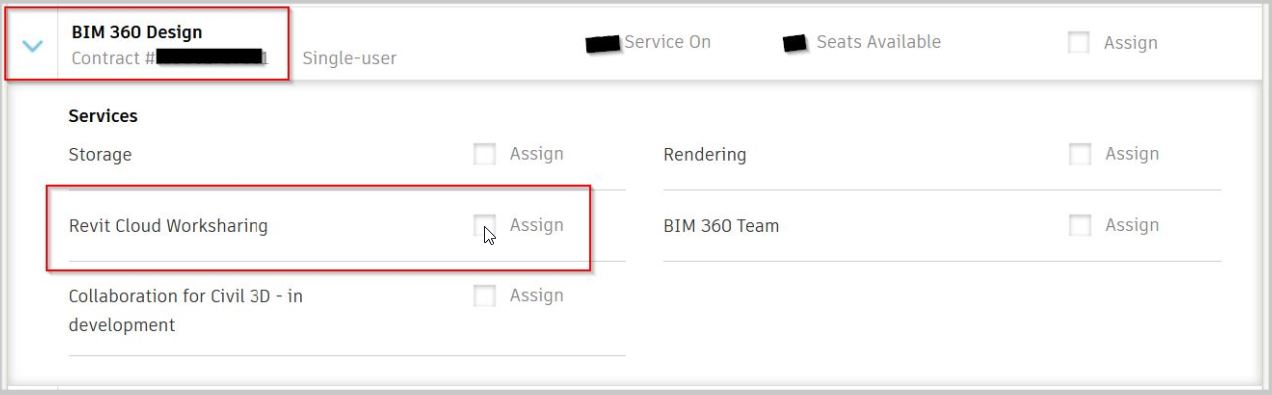Image resolution: width=1272 pixels, height=395 pixels.
Task: Check the top-level BIM 360 Design Assign checkbox
Action: (x=1079, y=43)
